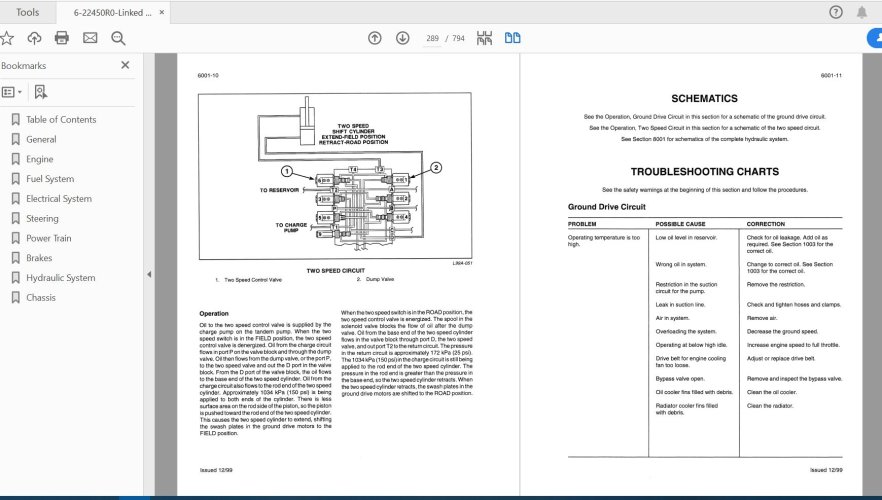The image size is (882, 500).
Task: Click the page number field showing 289
Action: tap(432, 38)
